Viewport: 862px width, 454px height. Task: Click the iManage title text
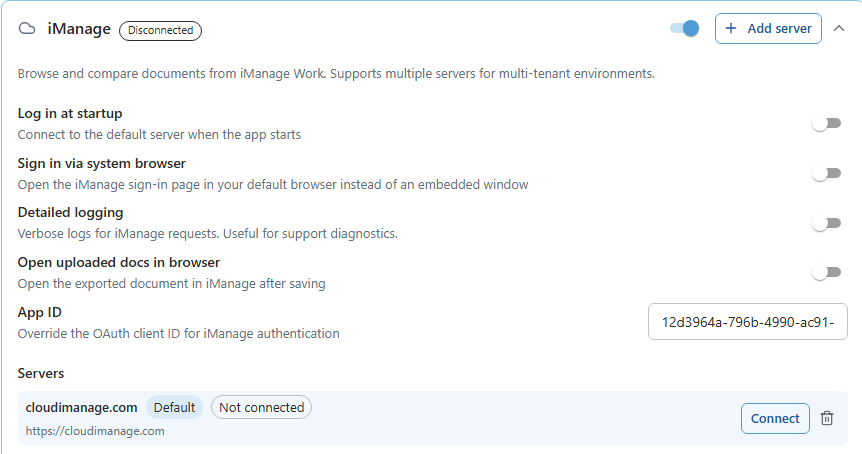[x=79, y=29]
